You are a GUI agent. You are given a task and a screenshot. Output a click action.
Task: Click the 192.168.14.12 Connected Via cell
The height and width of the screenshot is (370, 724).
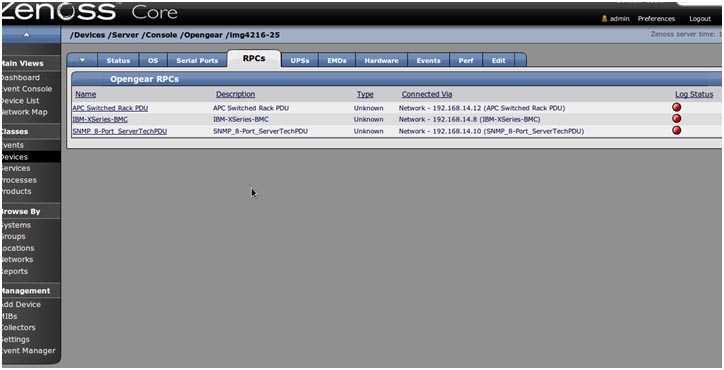482,108
